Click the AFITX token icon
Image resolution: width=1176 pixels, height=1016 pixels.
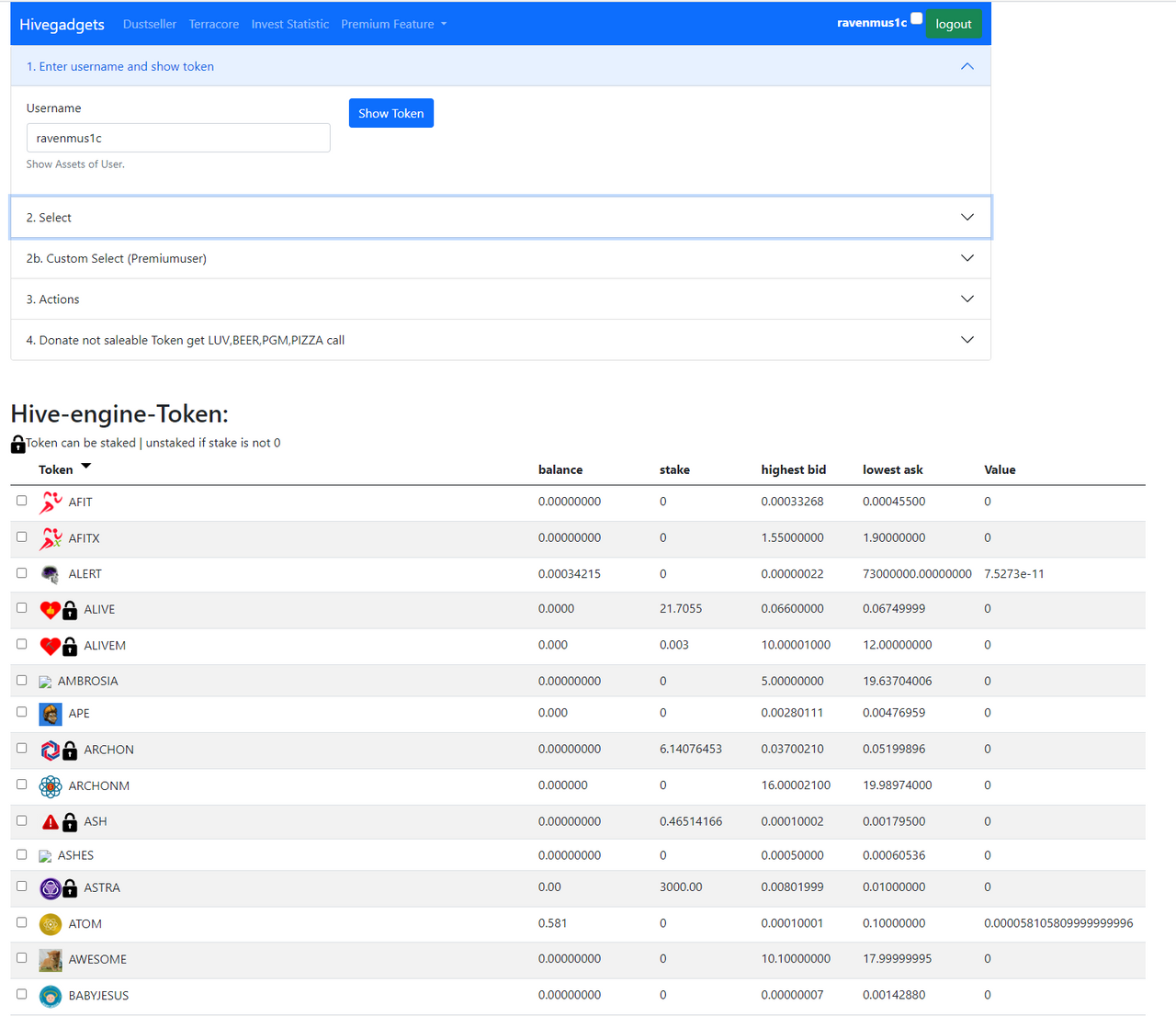[x=51, y=538]
